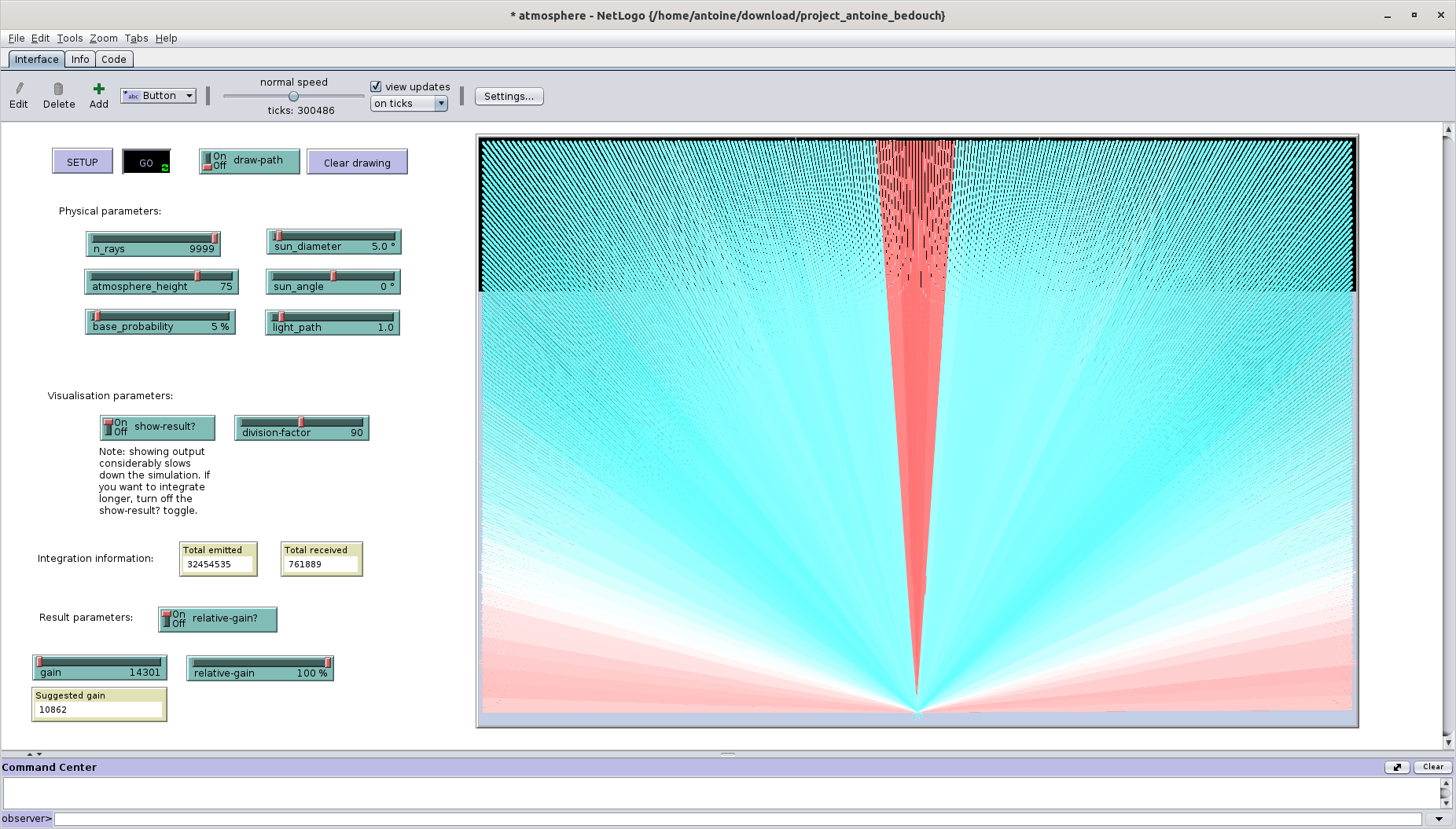Uncheck the view updates checkbox
Screen dimensions: 1456x829
(376, 86)
